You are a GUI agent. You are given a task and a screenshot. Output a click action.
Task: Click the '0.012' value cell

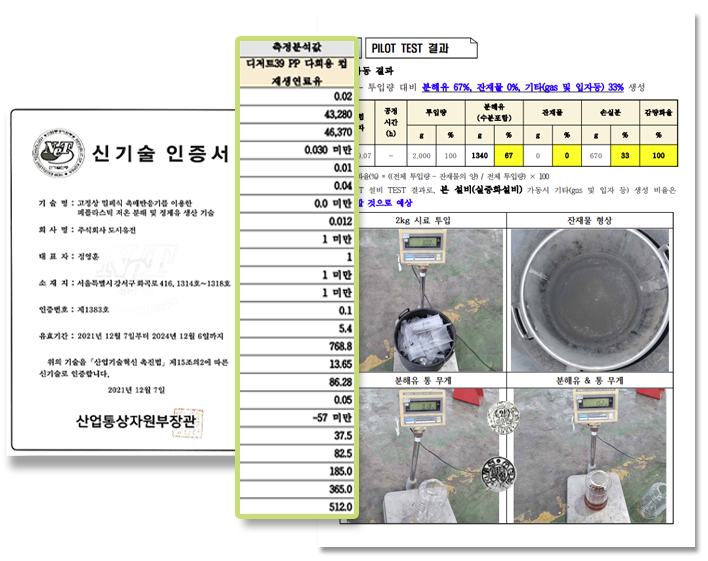click(297, 221)
